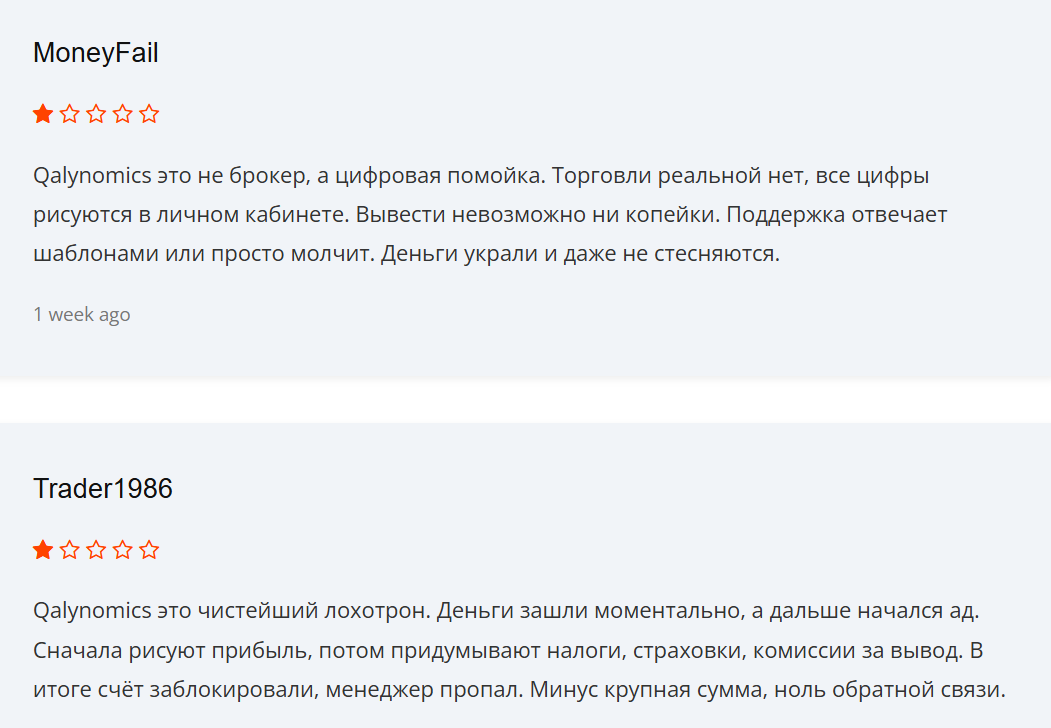Open the Trader1986 reviewer name
The height and width of the screenshot is (728, 1051).
103,489
